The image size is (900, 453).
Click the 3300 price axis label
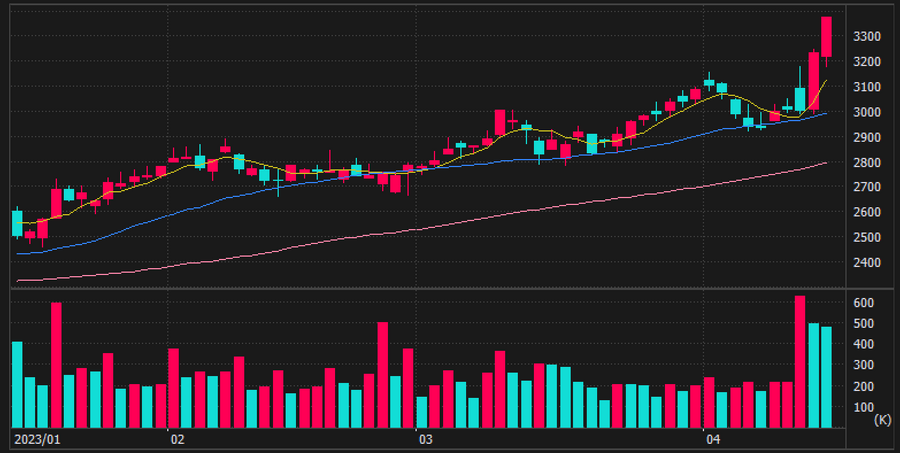click(867, 37)
